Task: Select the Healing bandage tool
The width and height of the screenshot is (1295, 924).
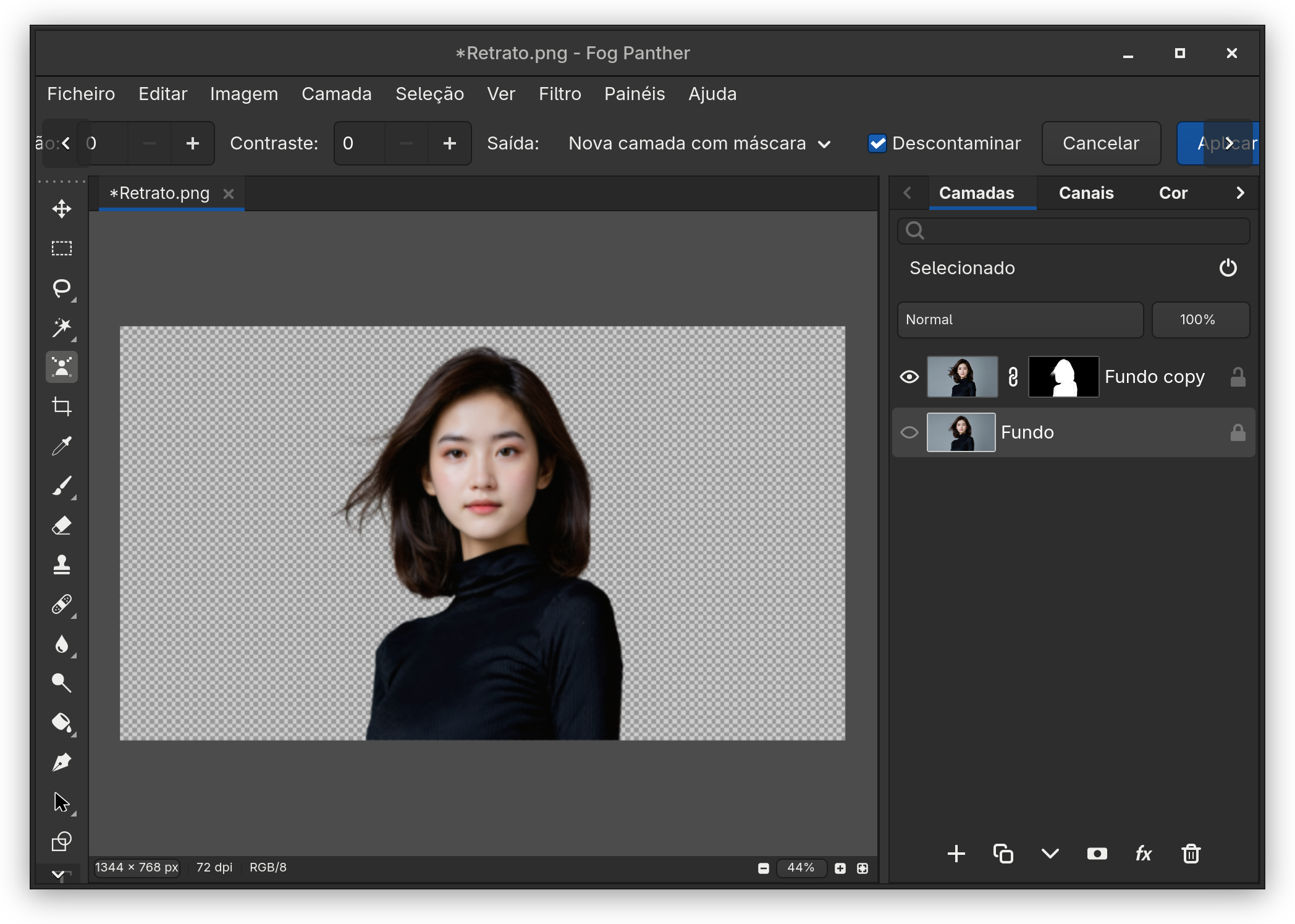Action: (x=62, y=604)
